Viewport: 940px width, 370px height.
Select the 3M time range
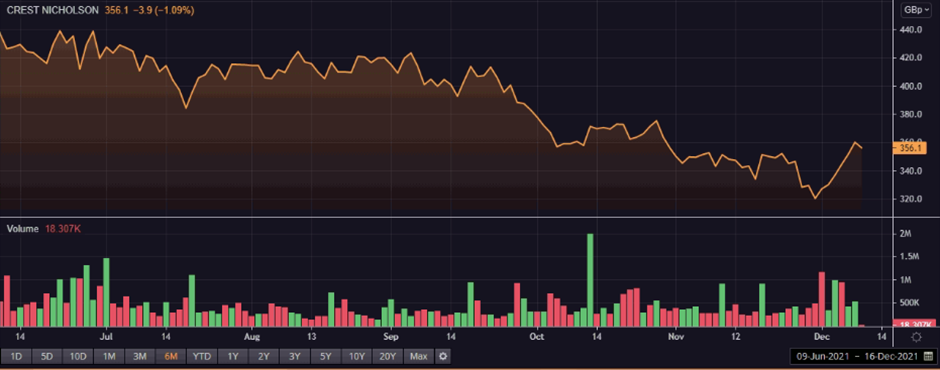point(140,356)
